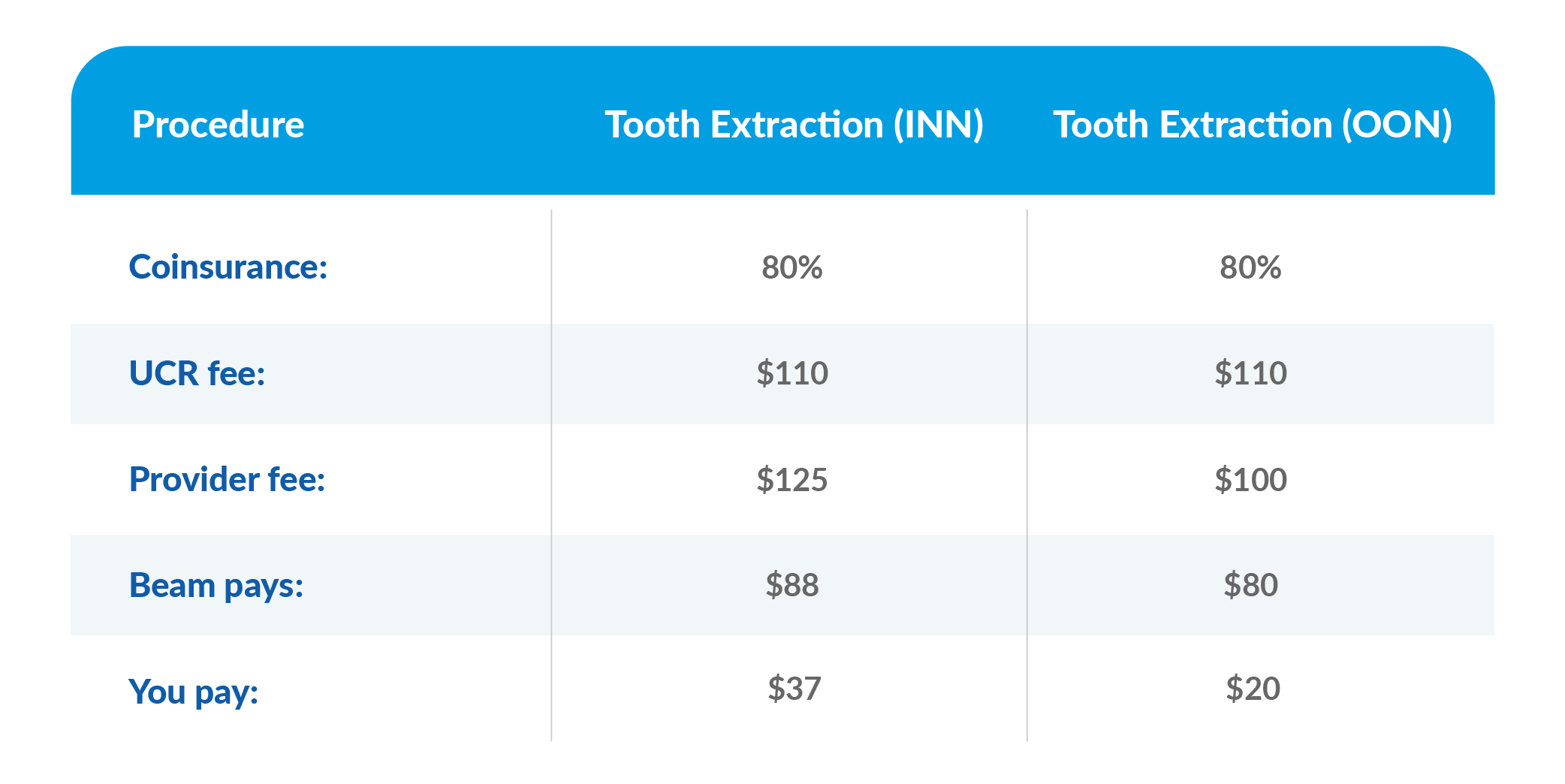Select the $88 Beam pays amount
The width and height of the screenshot is (1565, 784).
792,585
